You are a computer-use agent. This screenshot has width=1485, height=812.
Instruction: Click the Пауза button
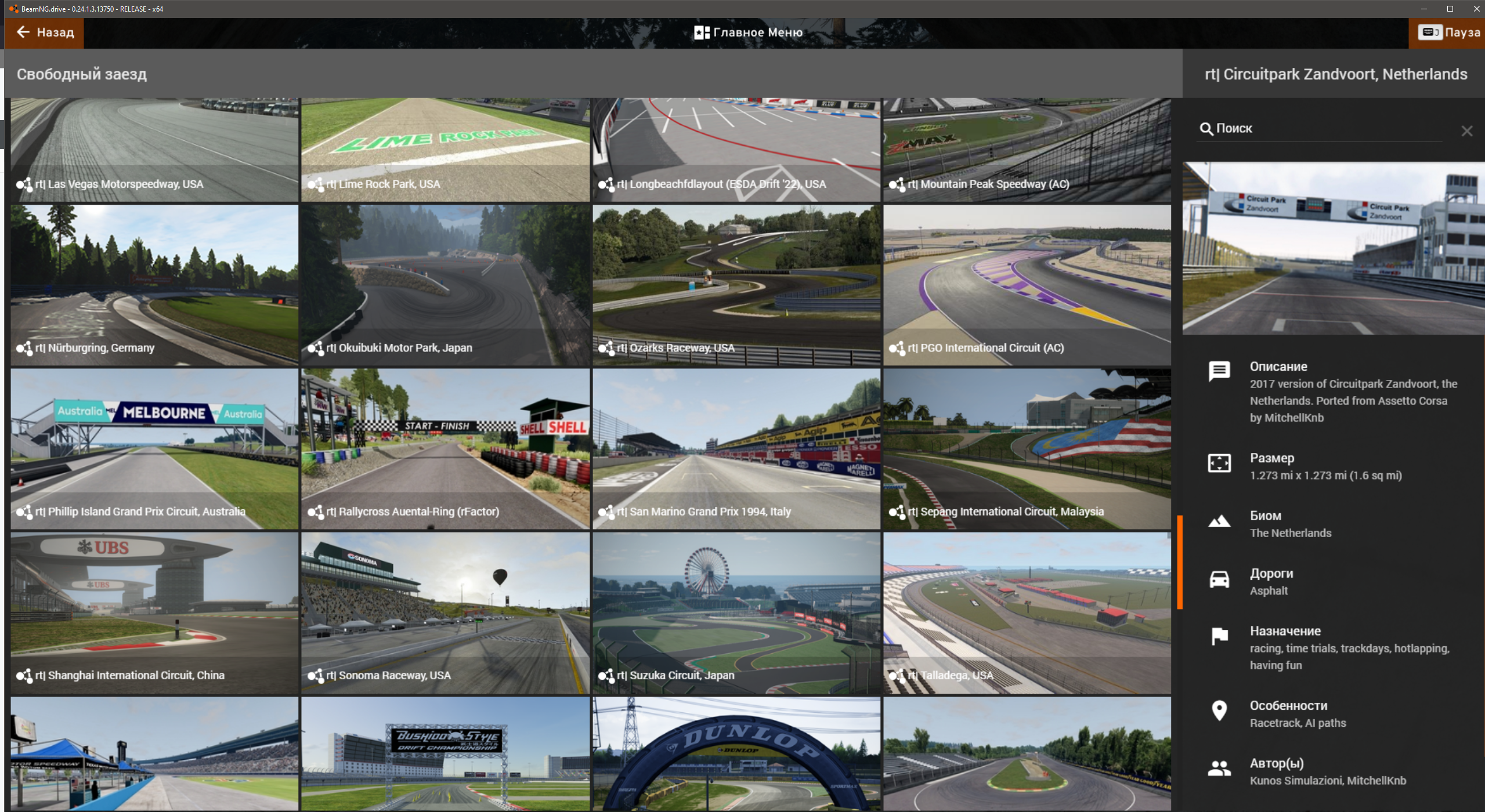(x=1447, y=32)
